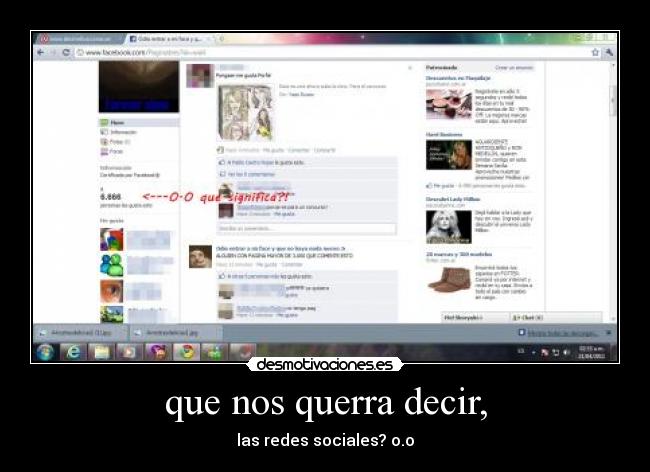Viewport: 650px width, 472px height.
Task: Click Compartir under the first post photo
Action: (x=325, y=150)
